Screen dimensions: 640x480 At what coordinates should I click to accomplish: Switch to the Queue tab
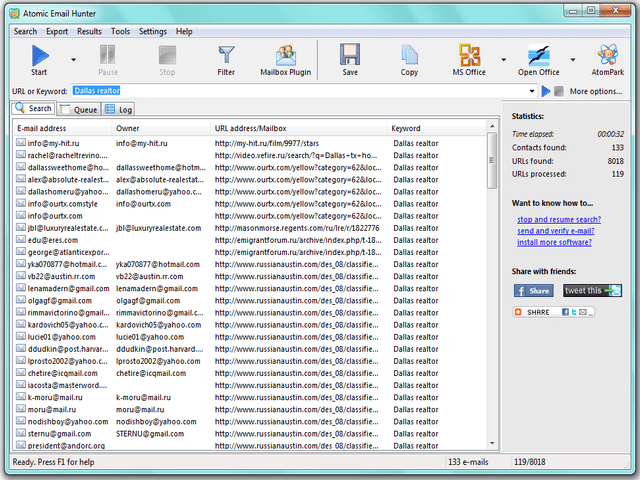(x=79, y=109)
